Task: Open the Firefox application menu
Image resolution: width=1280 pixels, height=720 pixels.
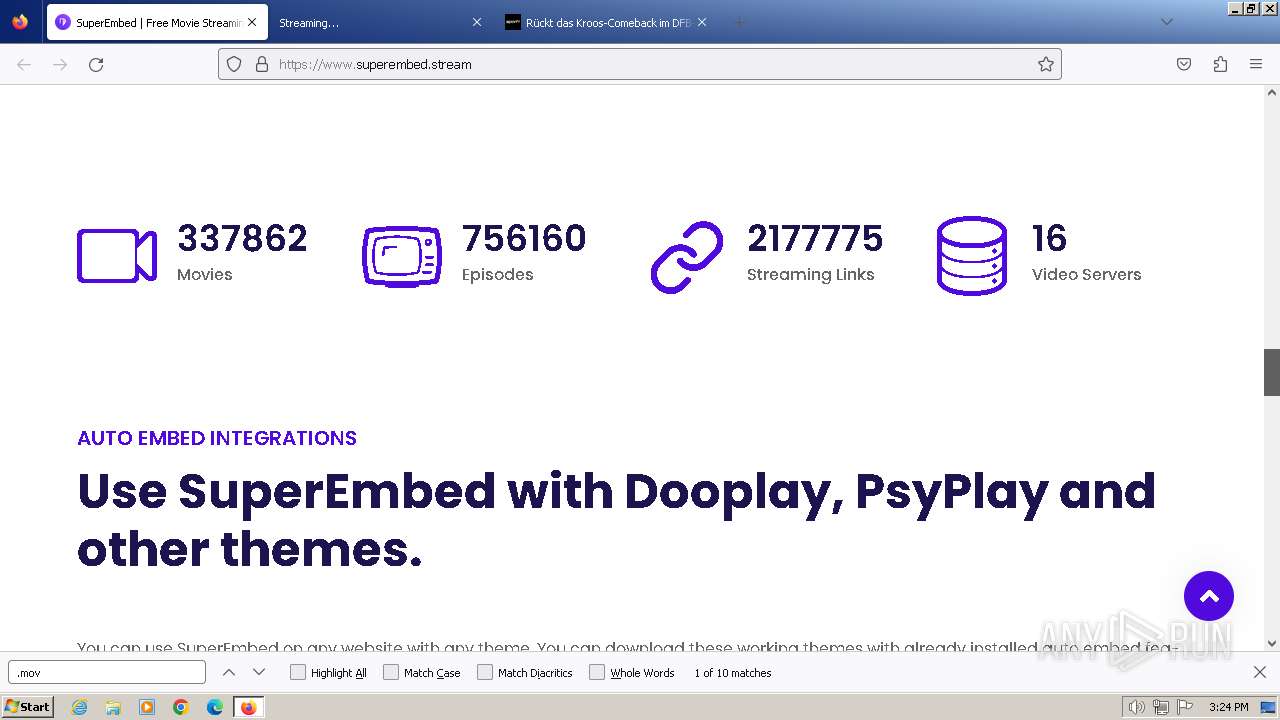Action: tap(1256, 64)
